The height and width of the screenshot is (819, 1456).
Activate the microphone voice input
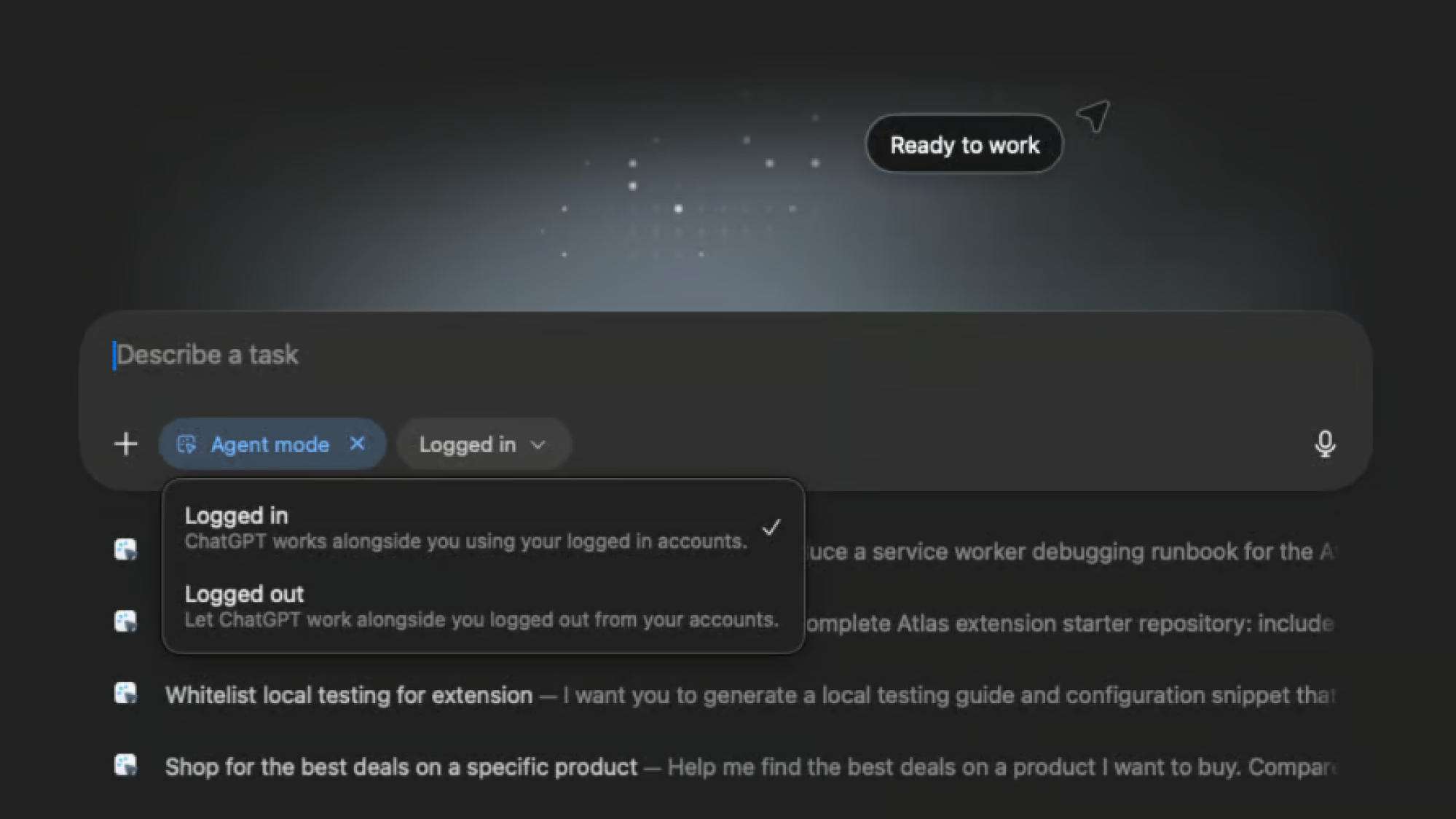click(1325, 444)
